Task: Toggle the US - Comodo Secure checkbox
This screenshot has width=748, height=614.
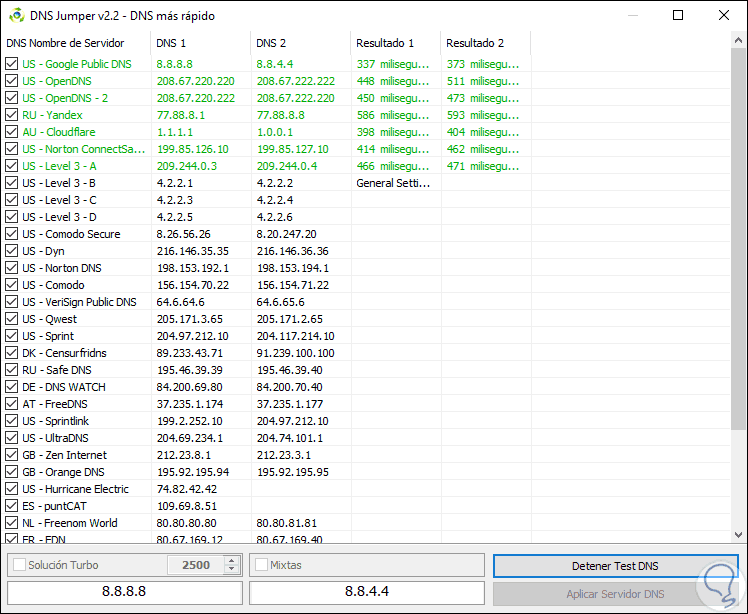Action: (11, 234)
